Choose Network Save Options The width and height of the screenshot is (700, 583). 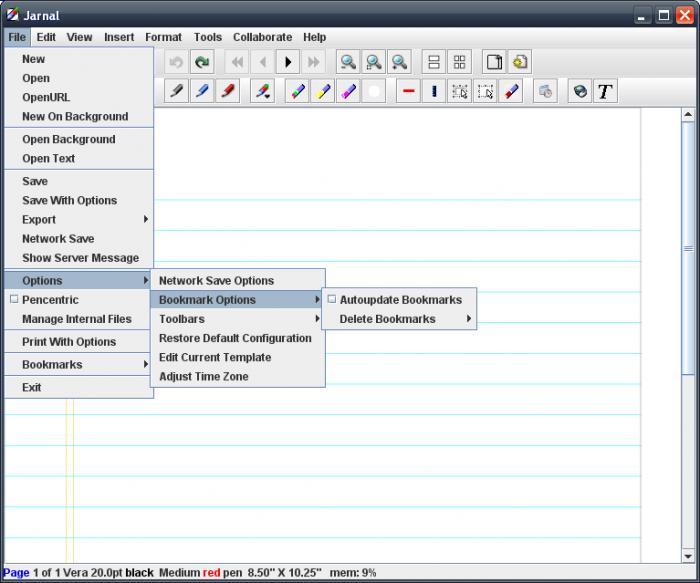coord(238,280)
